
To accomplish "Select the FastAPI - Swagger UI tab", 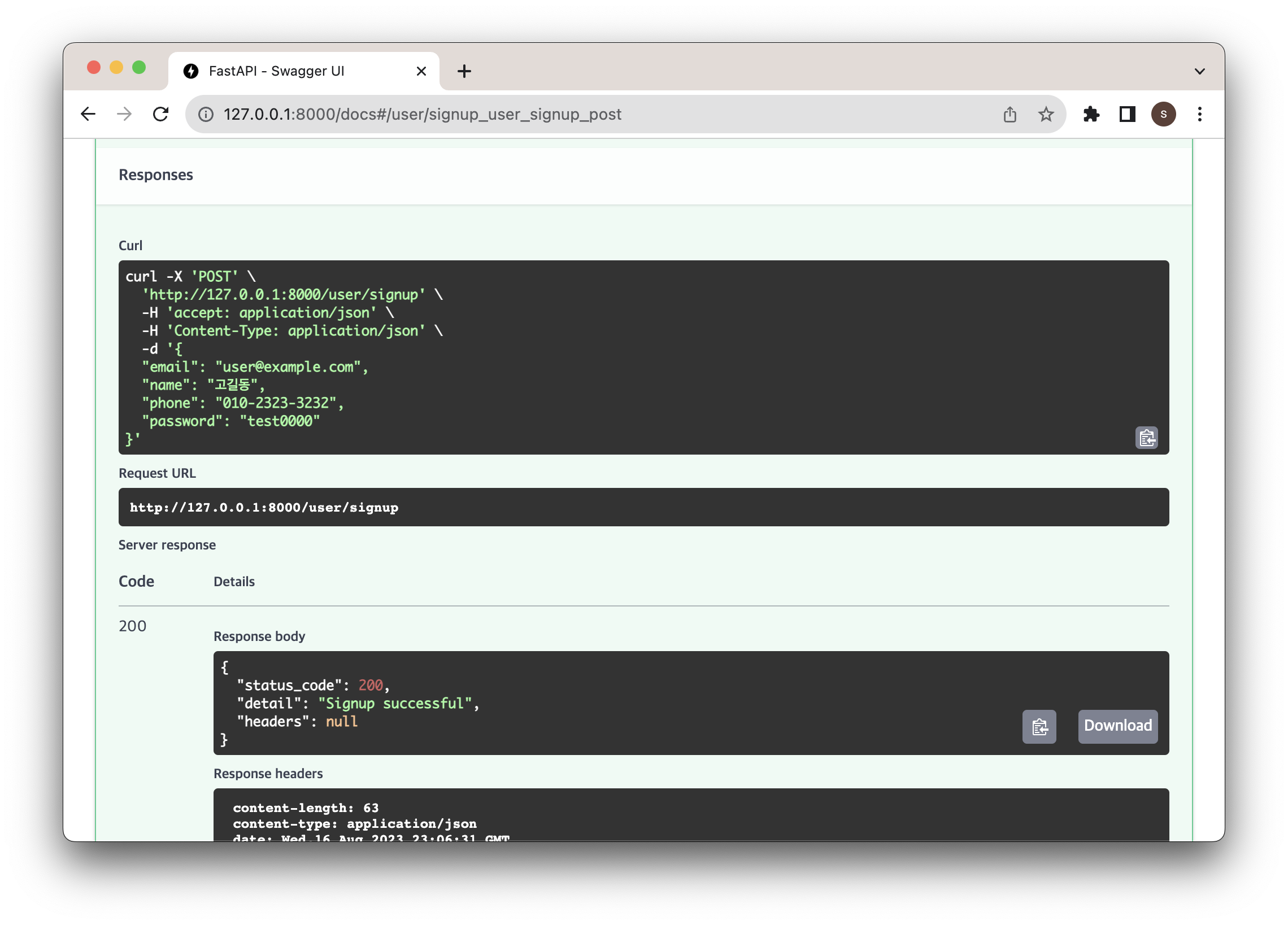I will (x=284, y=72).
